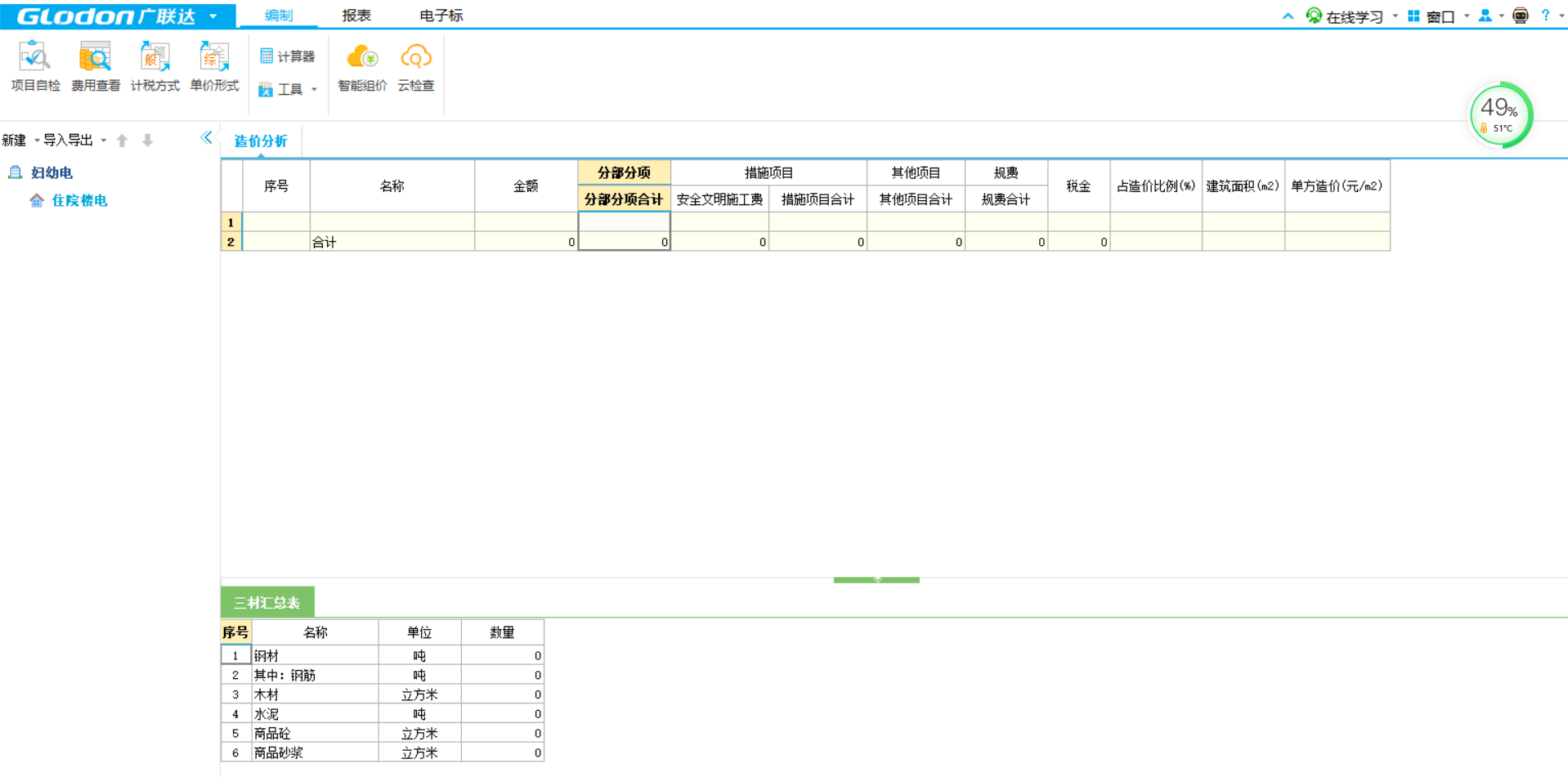Switch to the 编制 tab

[x=279, y=16]
